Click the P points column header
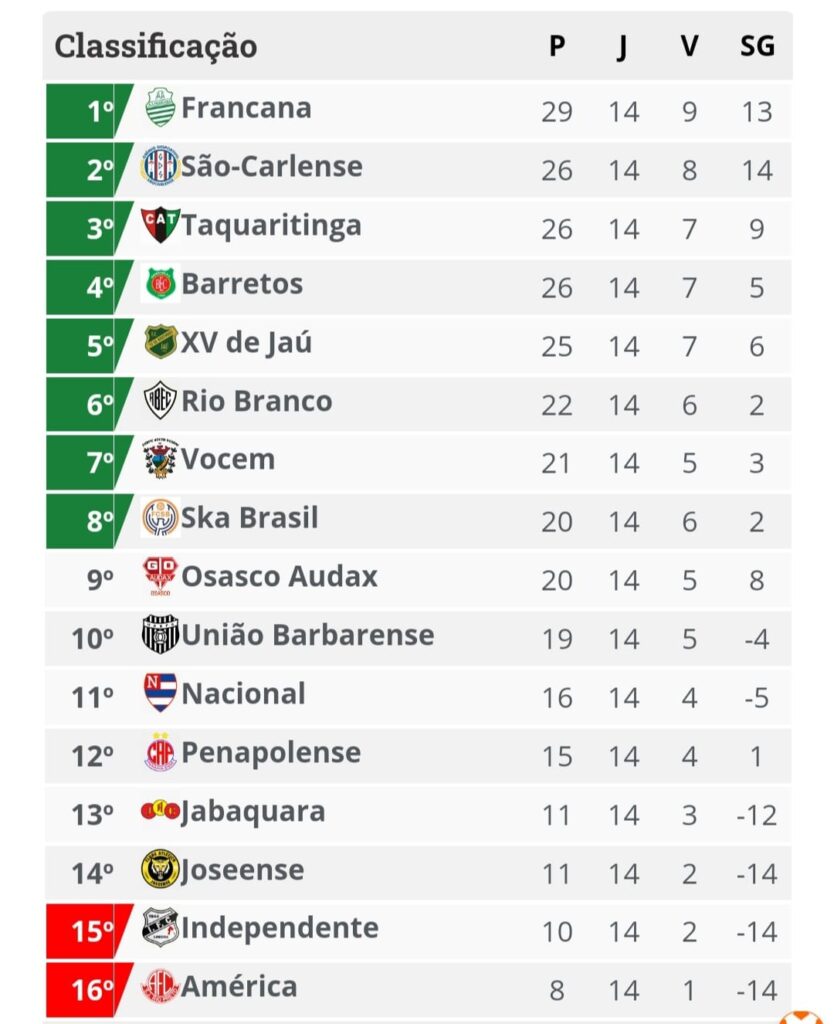 click(x=557, y=46)
